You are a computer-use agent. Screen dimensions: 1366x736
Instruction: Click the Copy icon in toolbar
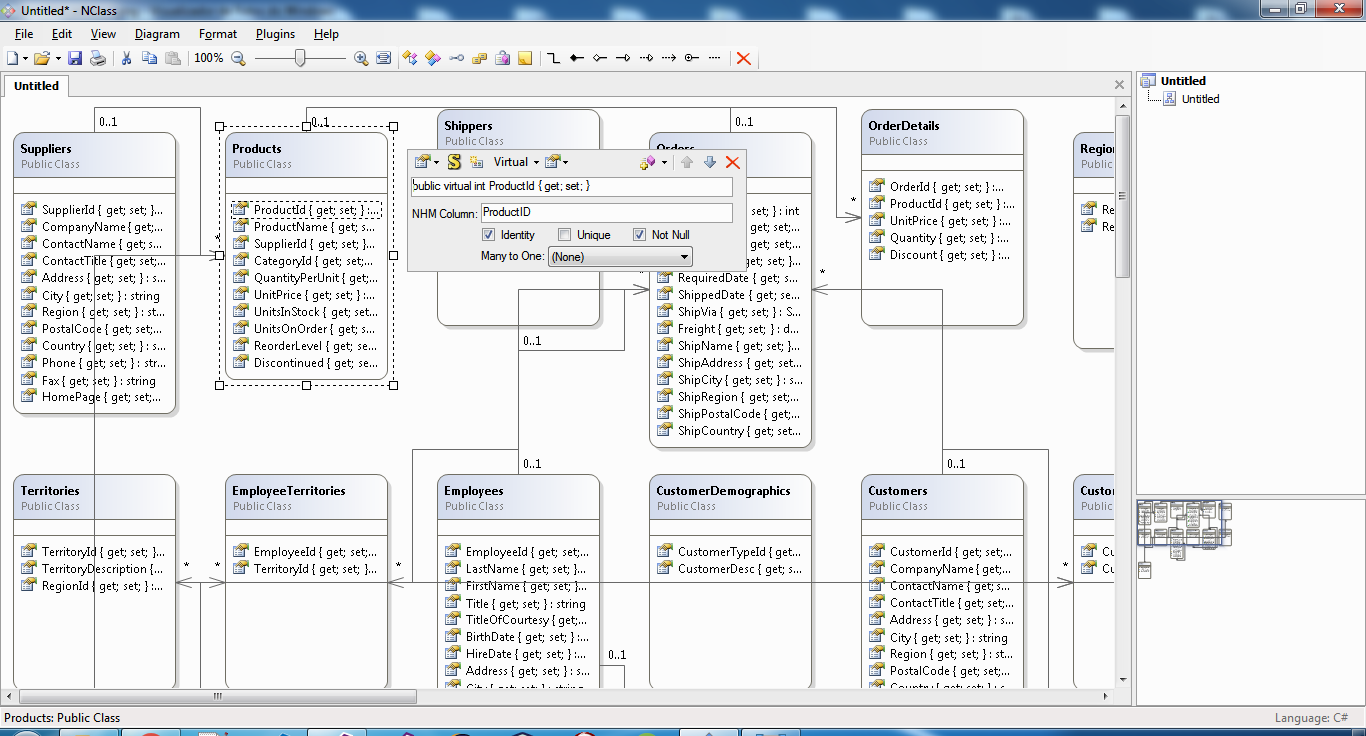click(149, 58)
